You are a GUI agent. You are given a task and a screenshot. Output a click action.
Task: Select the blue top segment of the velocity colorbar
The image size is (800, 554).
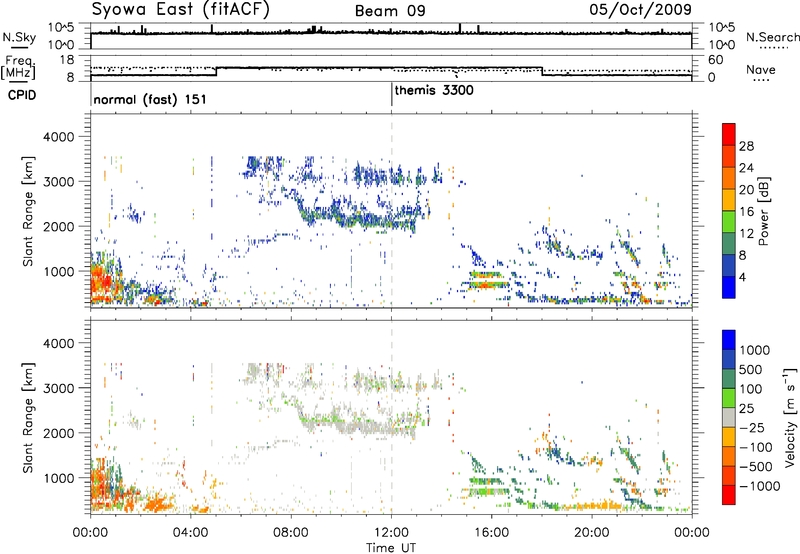point(729,340)
